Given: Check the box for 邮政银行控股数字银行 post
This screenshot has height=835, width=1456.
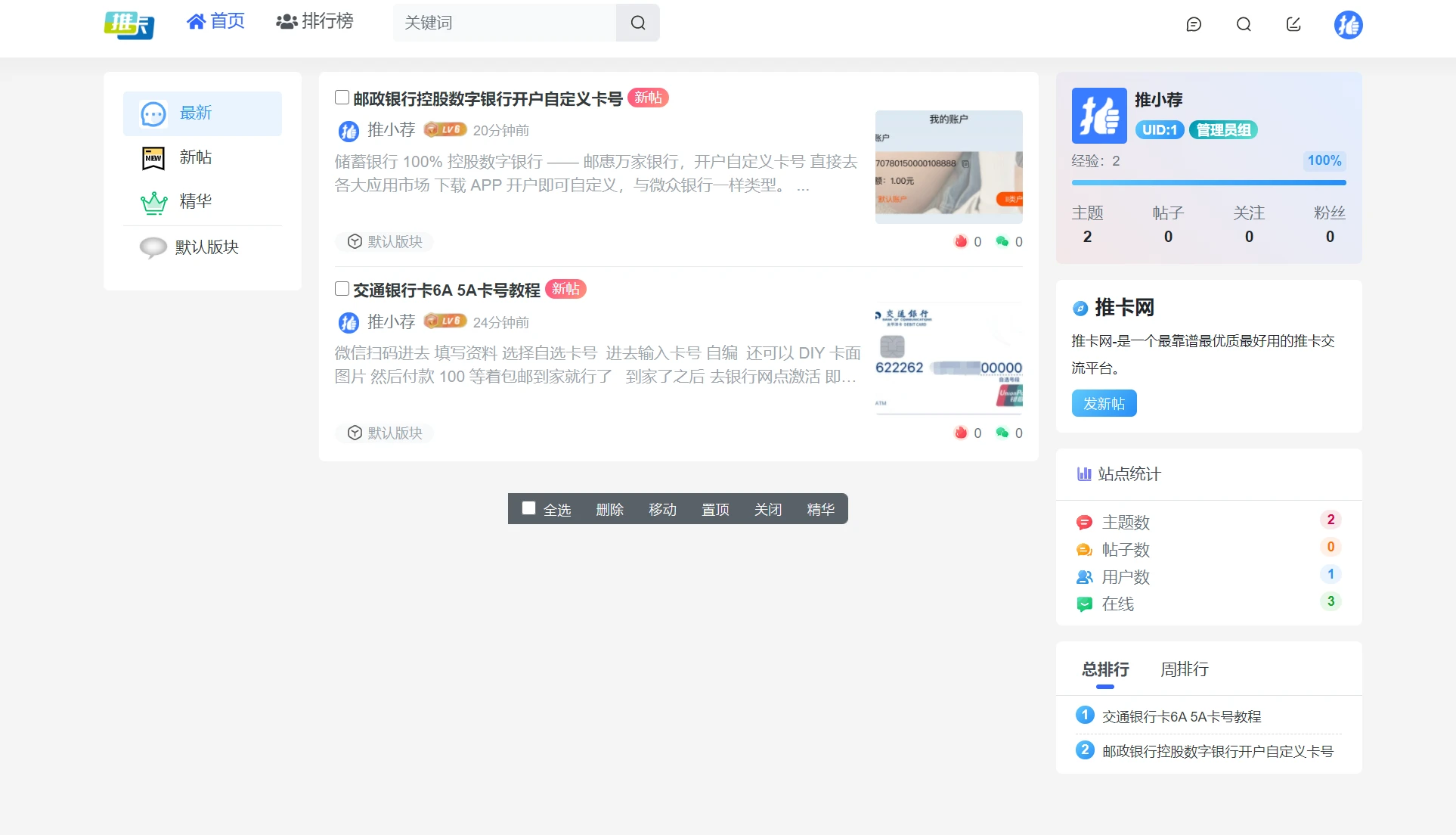Looking at the screenshot, I should [342, 97].
